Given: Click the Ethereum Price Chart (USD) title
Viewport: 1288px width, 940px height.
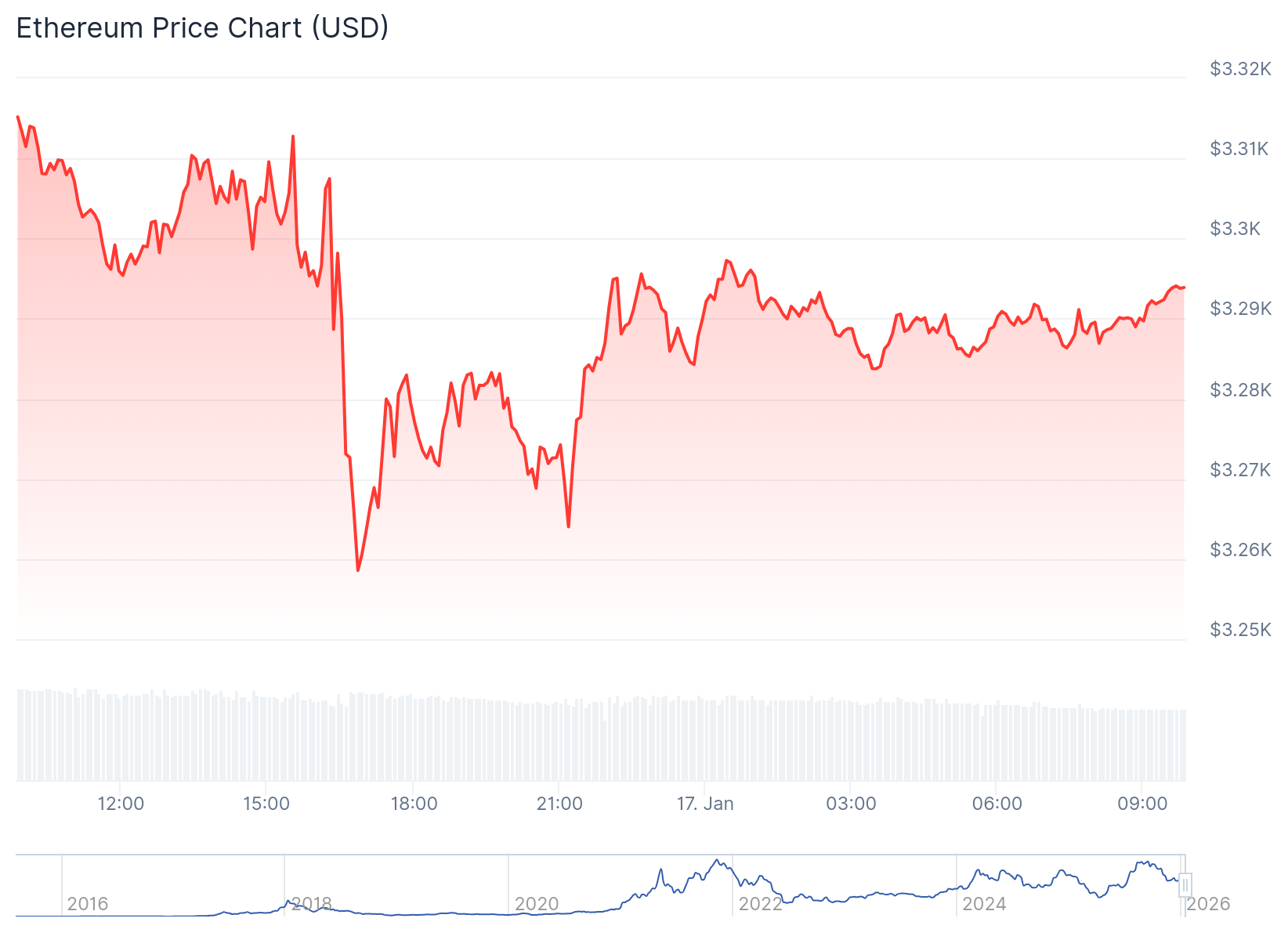Looking at the screenshot, I should [202, 28].
